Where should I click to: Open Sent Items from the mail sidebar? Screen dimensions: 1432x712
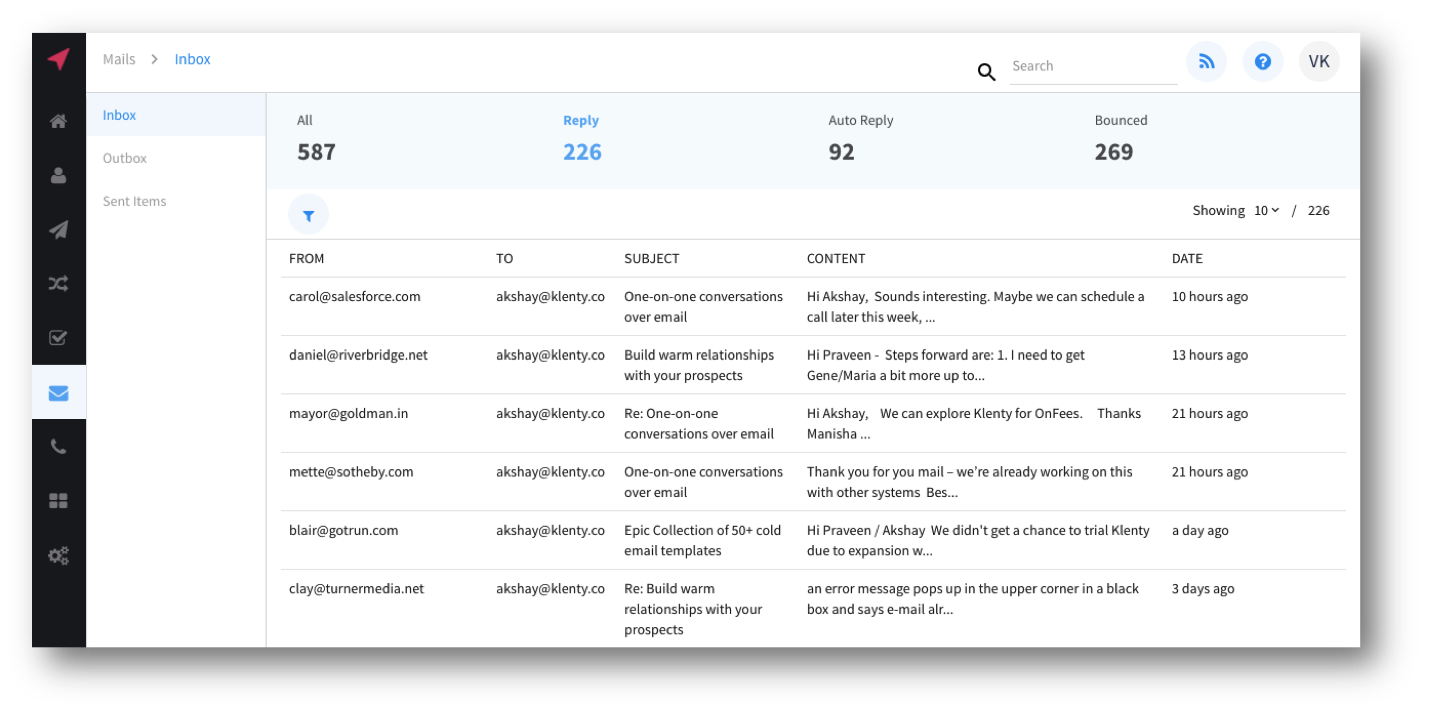134,201
